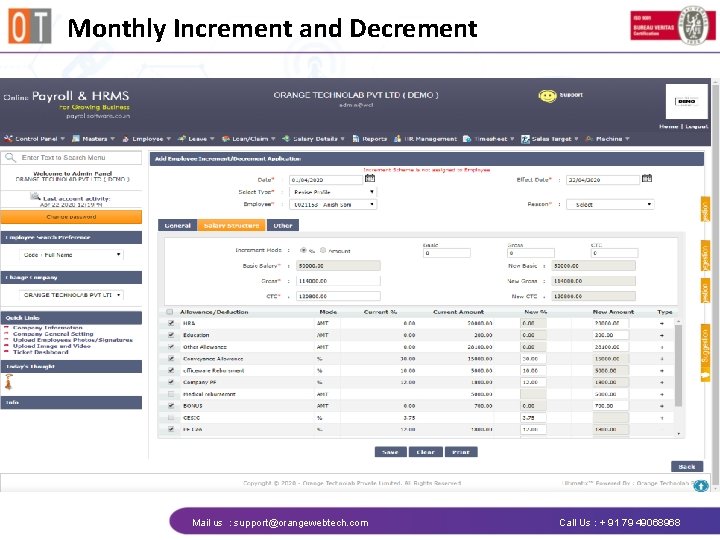Click the Sales Target icon

(x=525, y=139)
